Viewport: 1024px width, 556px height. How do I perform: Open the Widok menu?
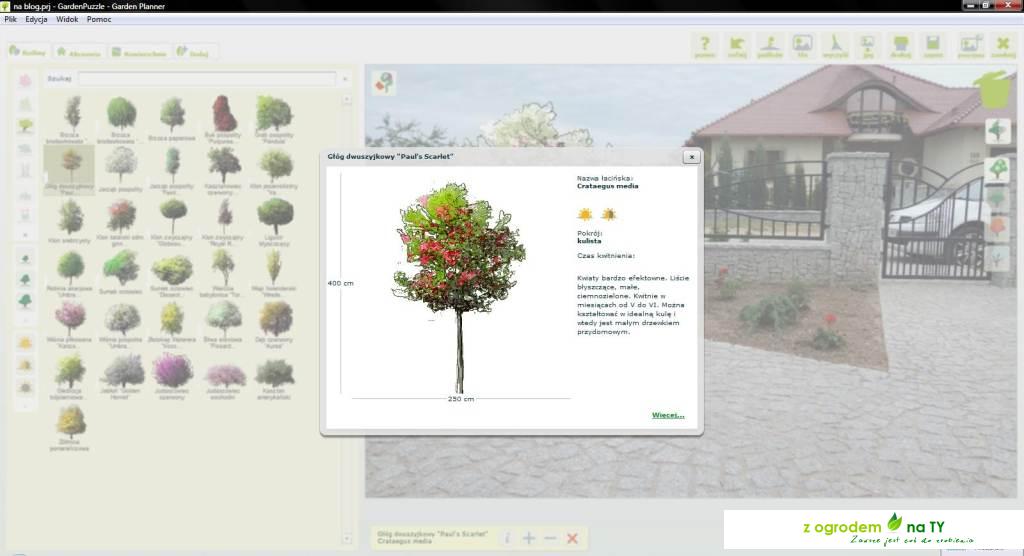[x=67, y=19]
